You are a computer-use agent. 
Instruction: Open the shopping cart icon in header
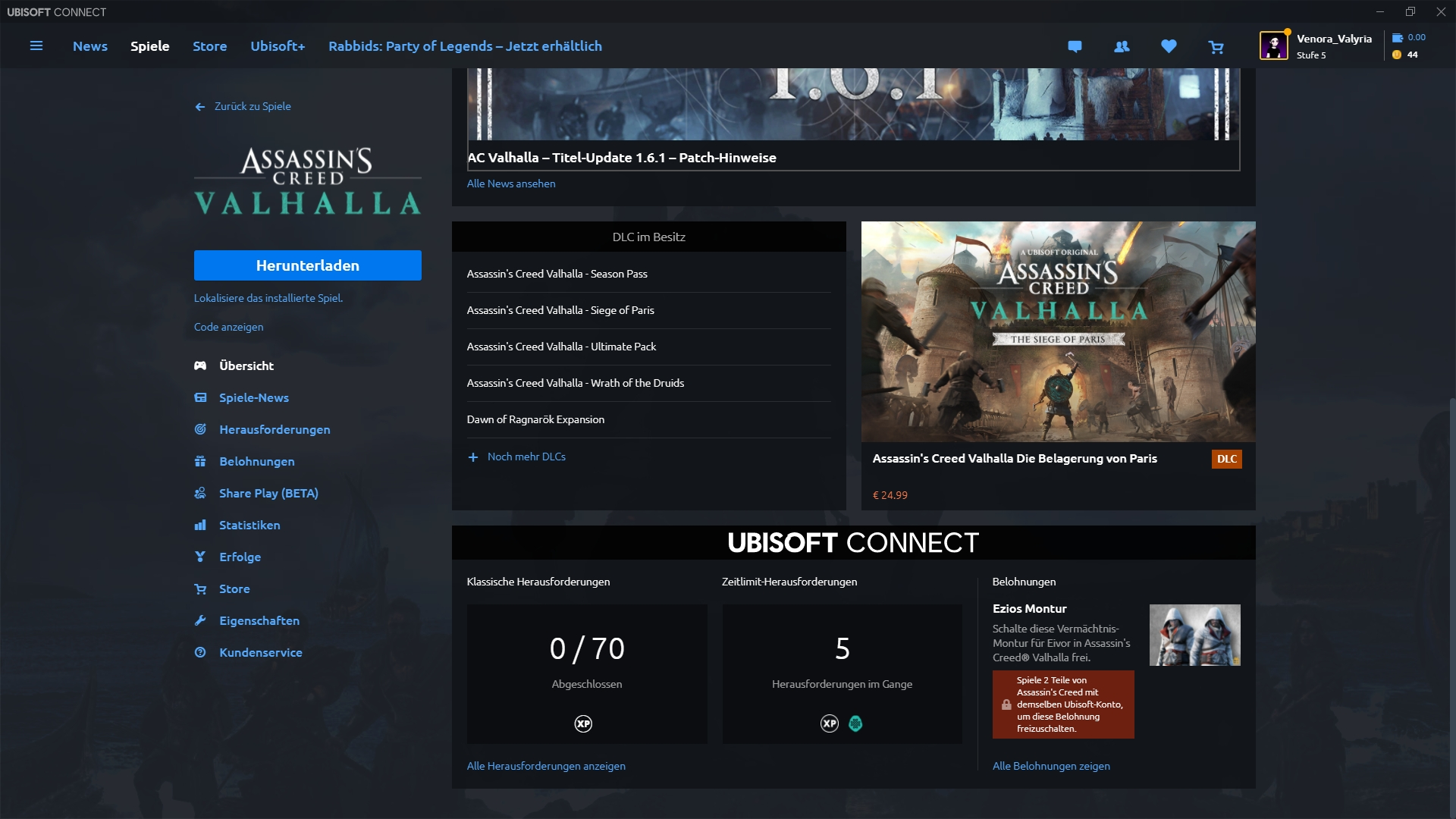[x=1216, y=47]
